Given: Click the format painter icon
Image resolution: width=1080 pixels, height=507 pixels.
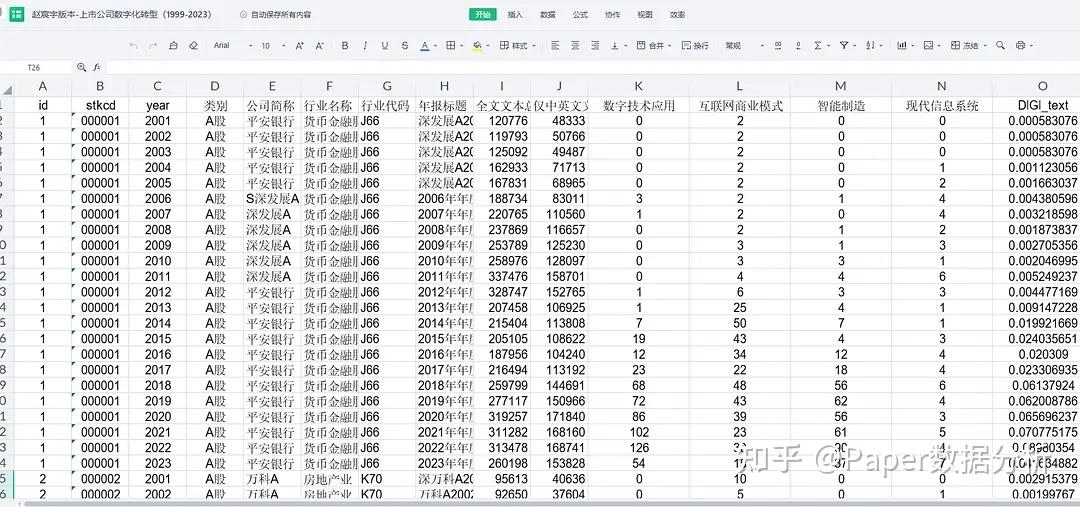Looking at the screenshot, I should (173, 45).
